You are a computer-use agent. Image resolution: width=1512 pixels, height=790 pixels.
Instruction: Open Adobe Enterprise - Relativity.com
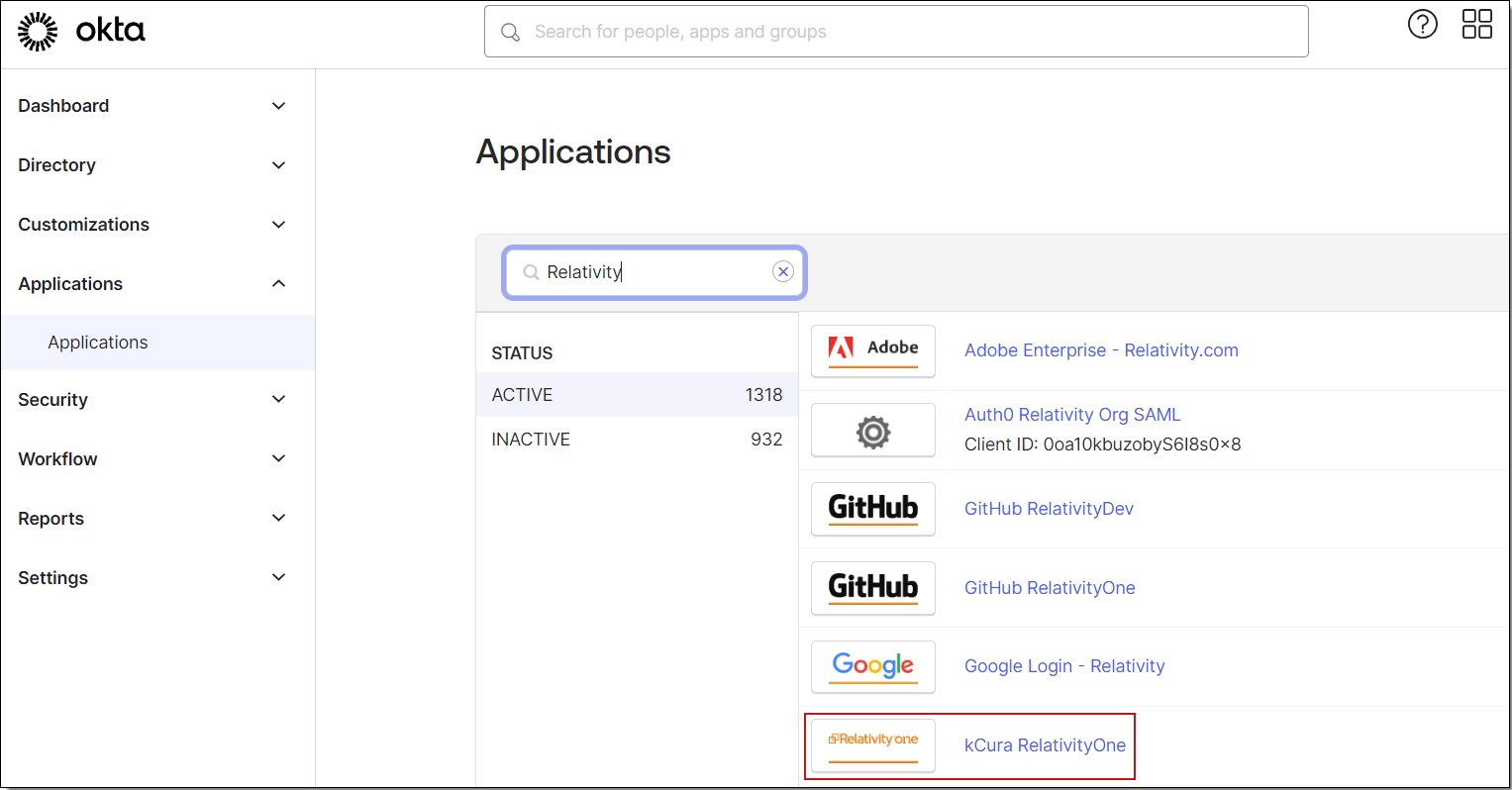[1101, 350]
